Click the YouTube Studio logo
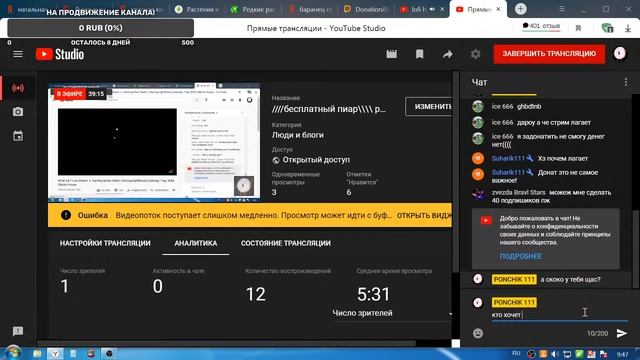640x360 pixels. point(60,54)
